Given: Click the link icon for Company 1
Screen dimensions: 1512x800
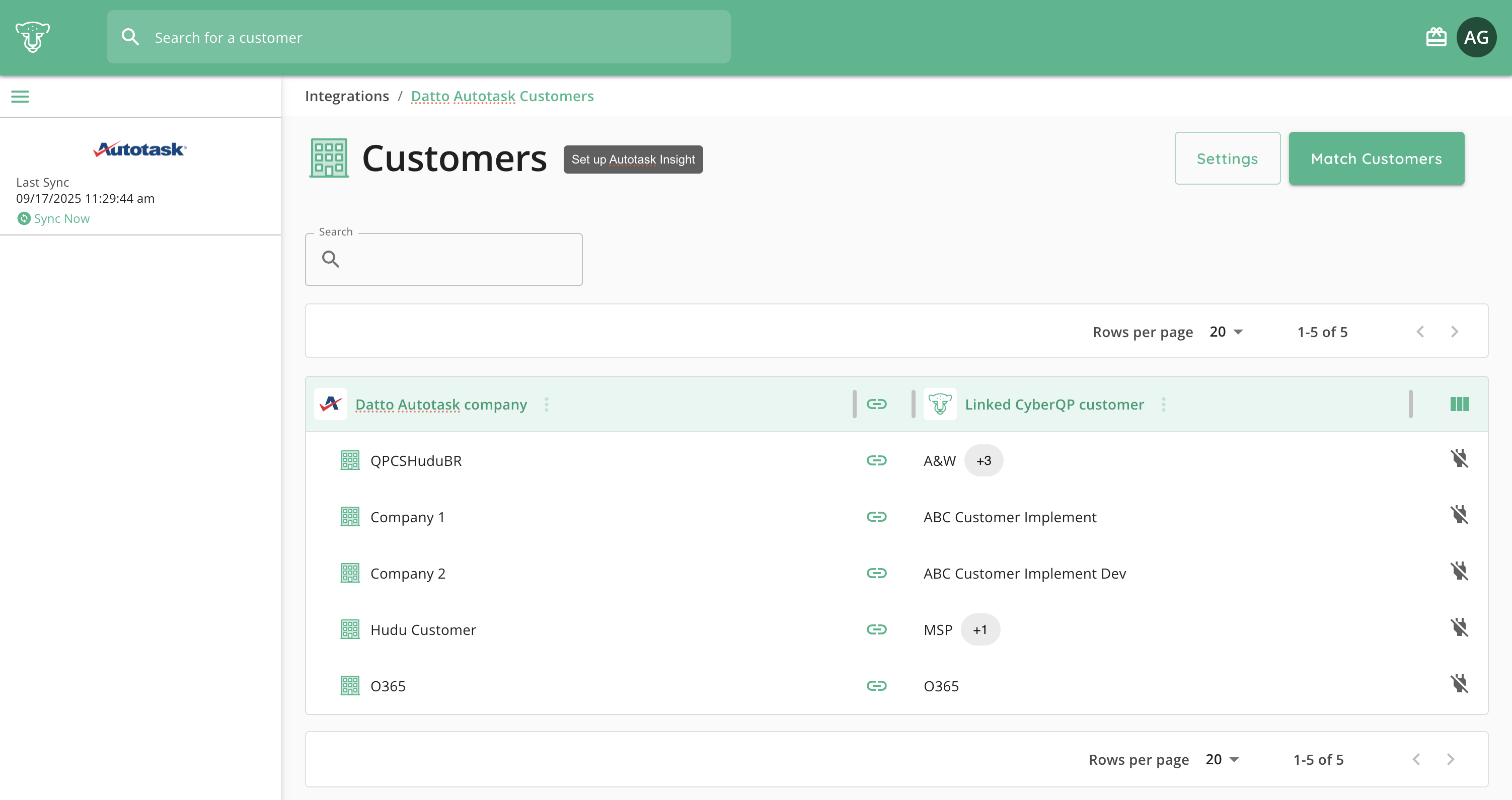Looking at the screenshot, I should click(x=876, y=517).
